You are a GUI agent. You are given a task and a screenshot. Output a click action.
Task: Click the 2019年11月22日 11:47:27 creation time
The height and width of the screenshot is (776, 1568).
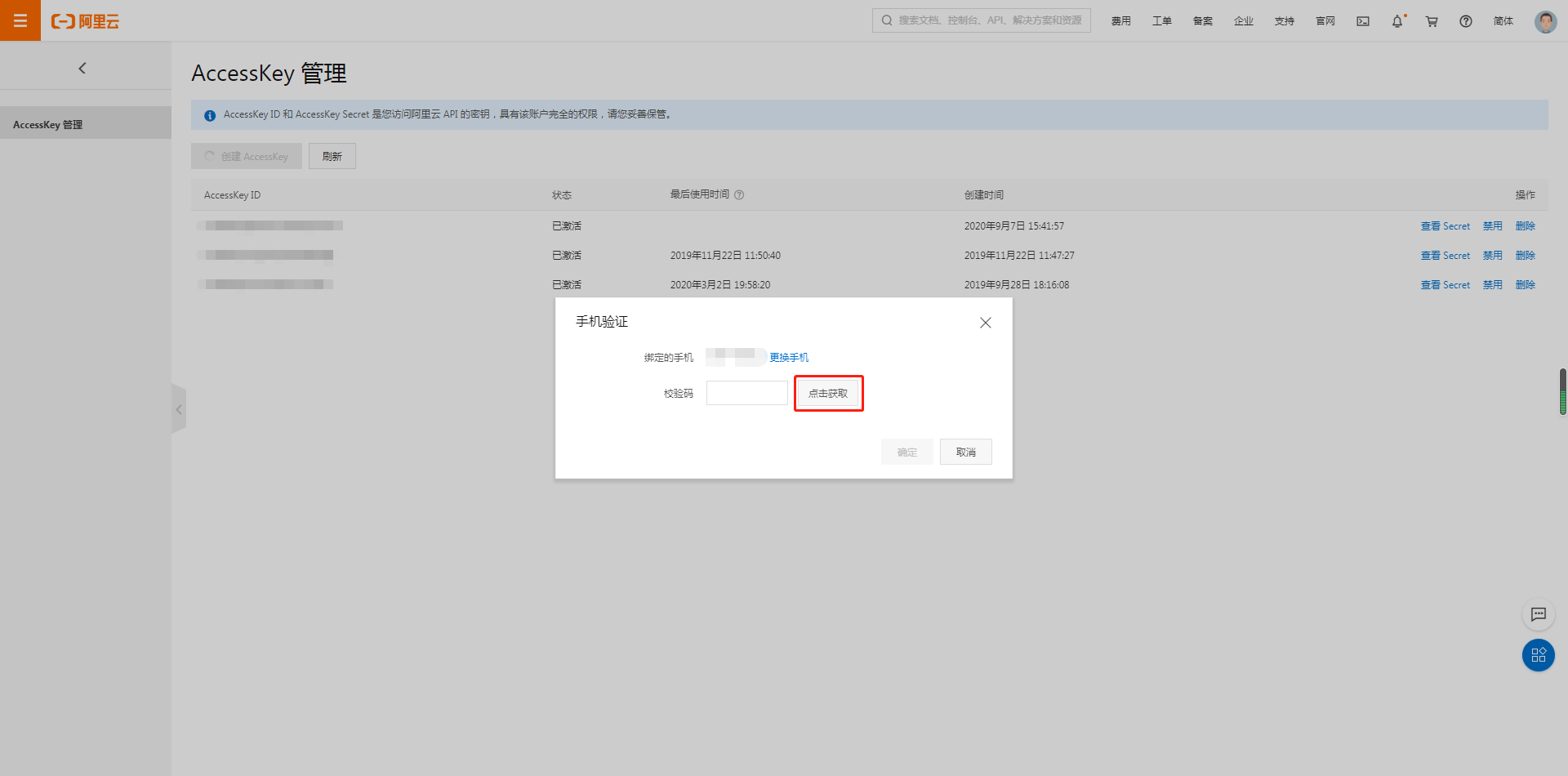click(1019, 256)
